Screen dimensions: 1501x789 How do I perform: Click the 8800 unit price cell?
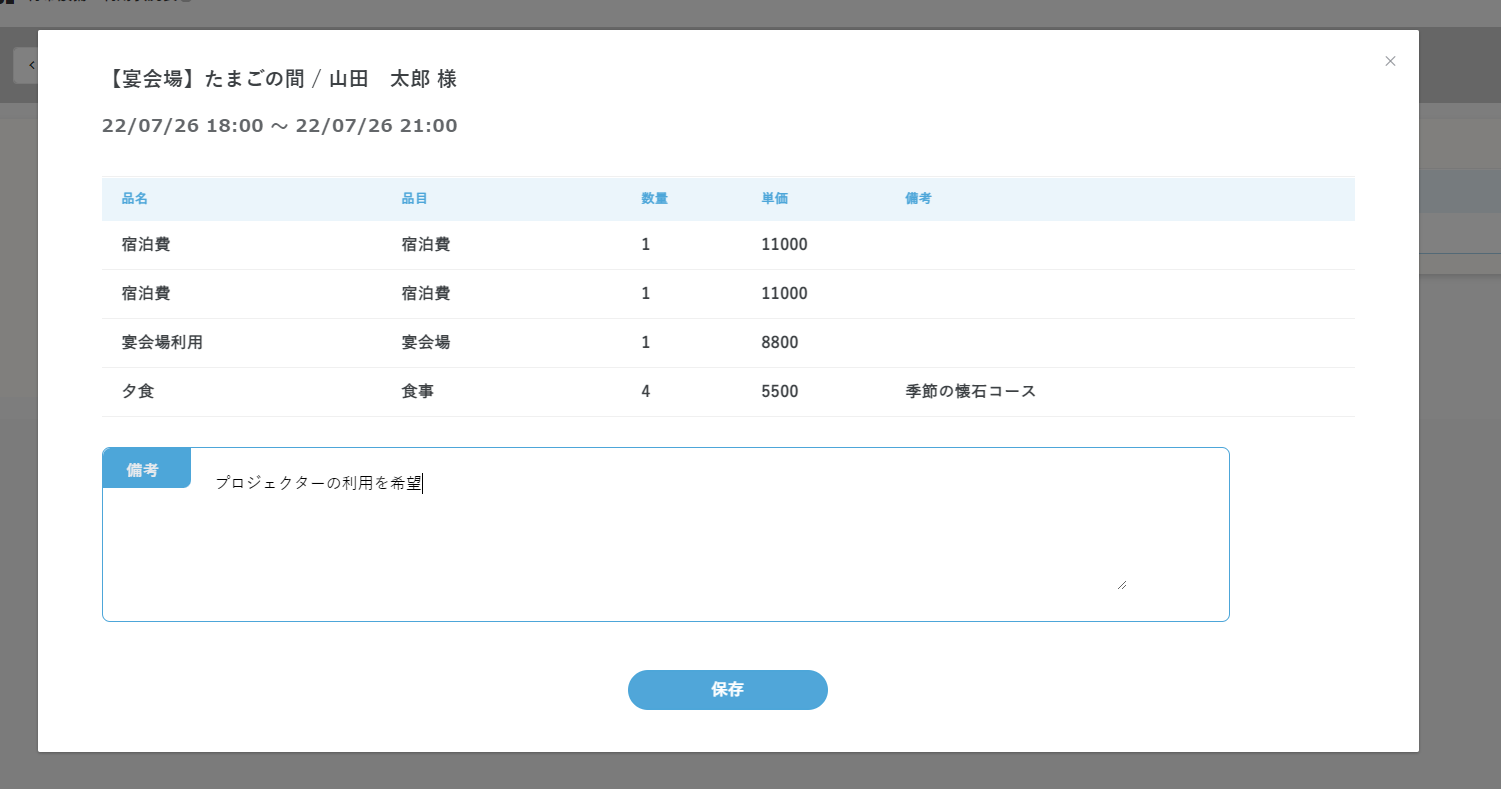tap(779, 342)
